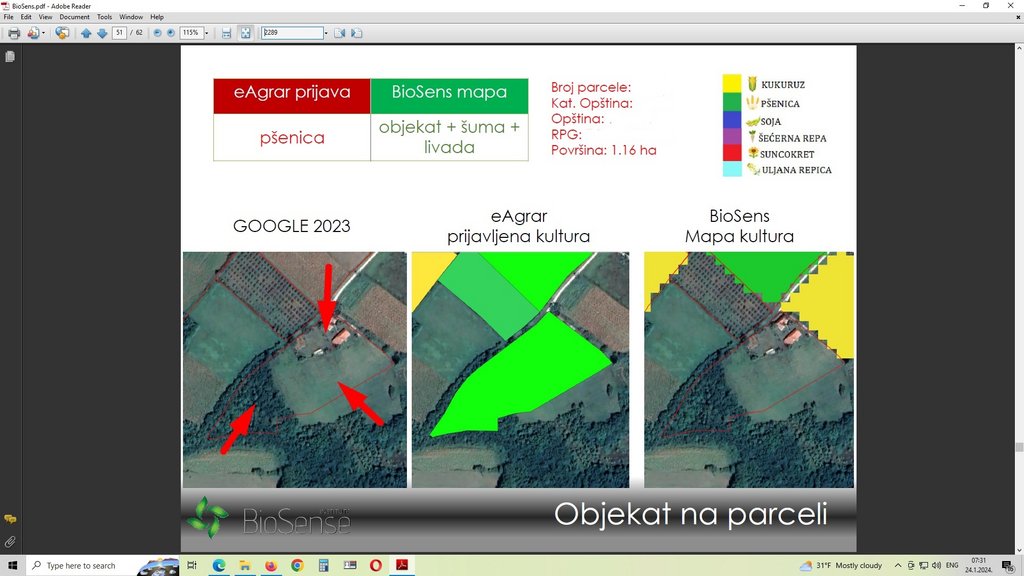Click the Find text field containing 2289
Viewport: 1024px width, 576px height.
point(292,33)
